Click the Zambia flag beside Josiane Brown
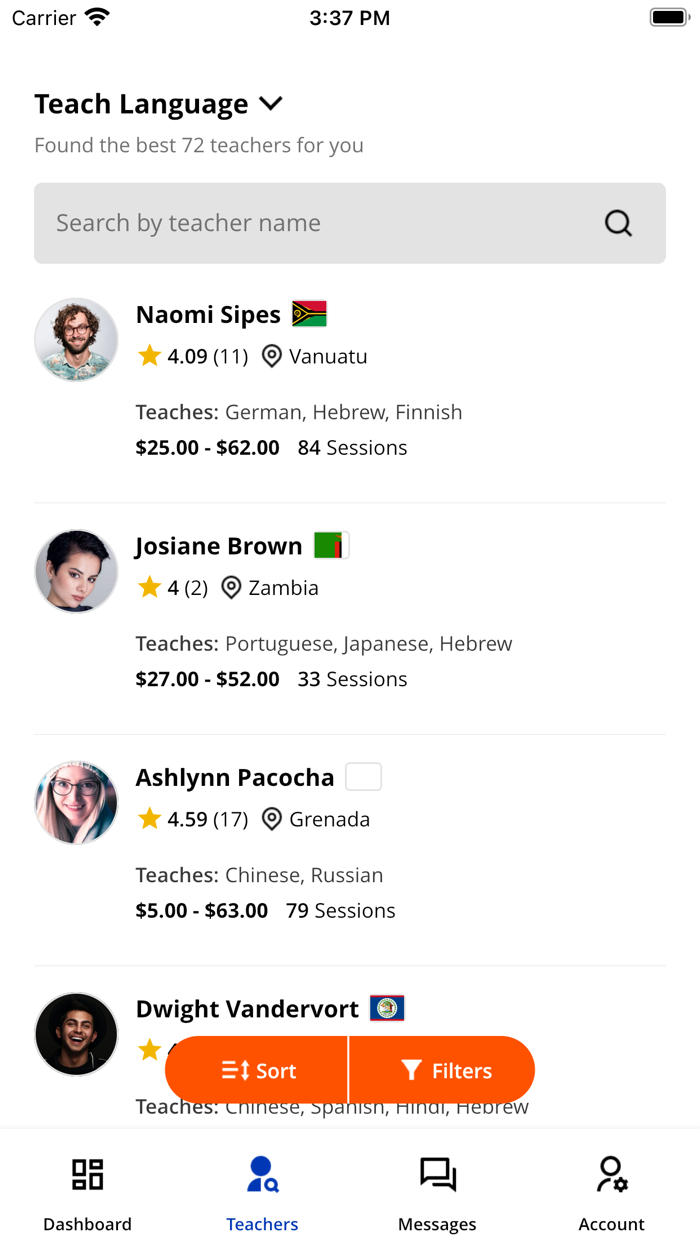 [331, 544]
